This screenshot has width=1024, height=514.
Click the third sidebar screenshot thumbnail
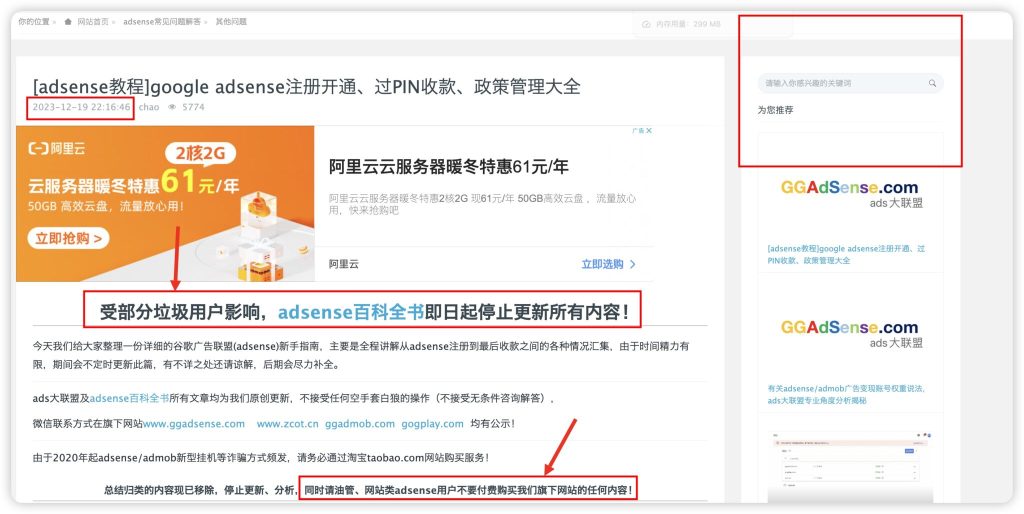[x=850, y=465]
